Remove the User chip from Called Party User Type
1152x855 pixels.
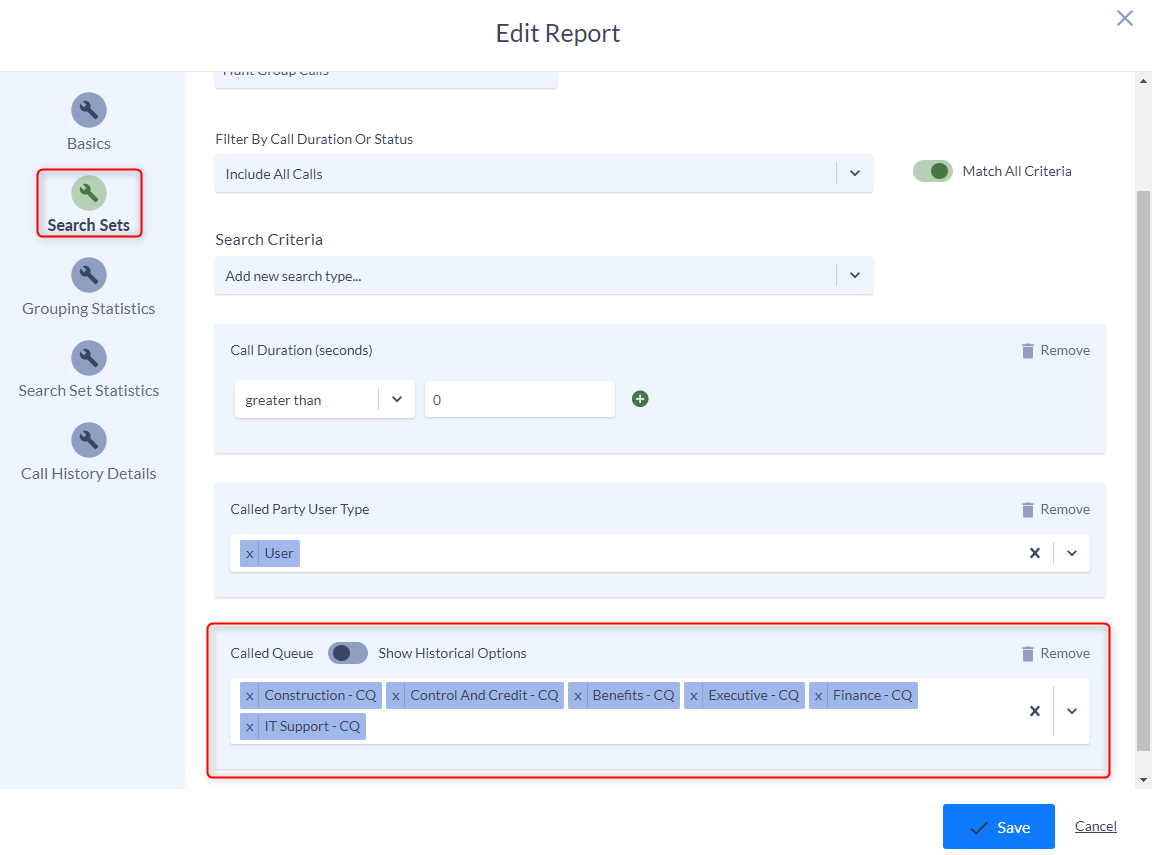[249, 553]
